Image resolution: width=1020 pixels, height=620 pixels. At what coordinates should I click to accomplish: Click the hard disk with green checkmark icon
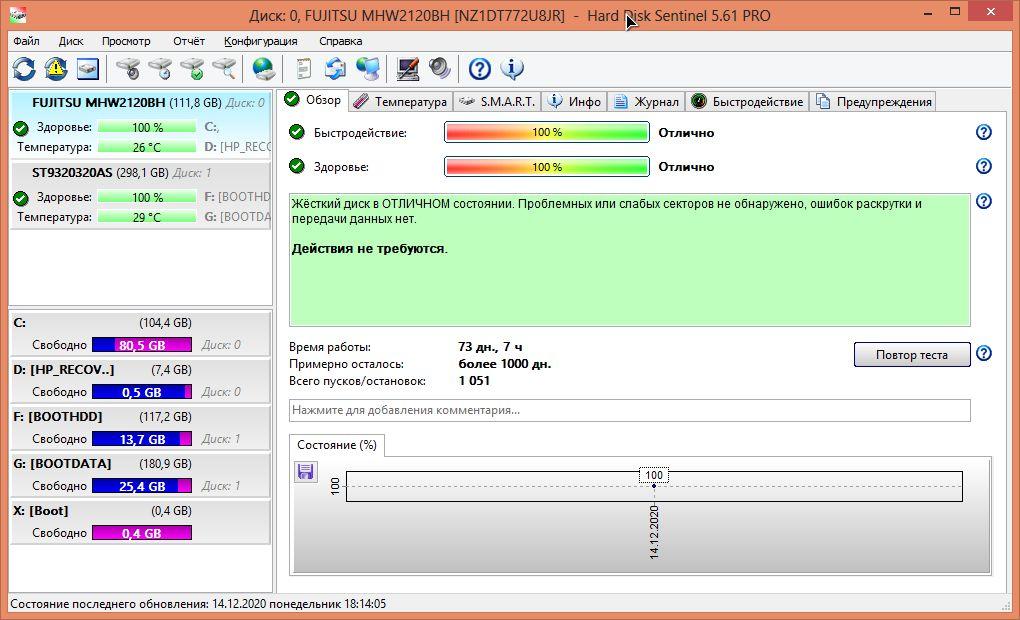193,68
